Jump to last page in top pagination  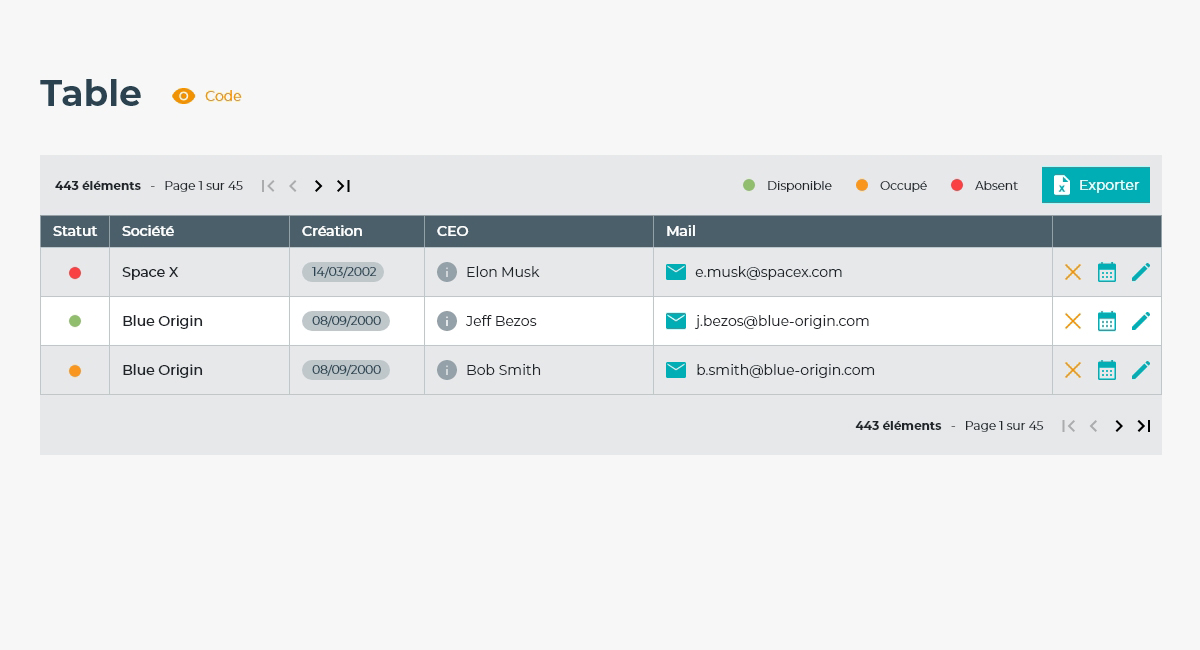click(x=343, y=186)
